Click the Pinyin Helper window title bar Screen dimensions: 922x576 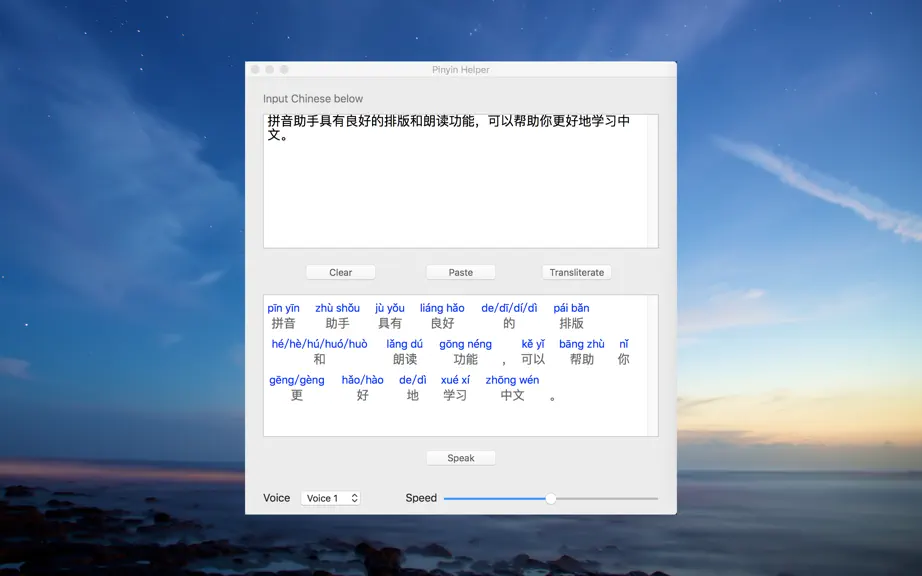pyautogui.click(x=460, y=69)
